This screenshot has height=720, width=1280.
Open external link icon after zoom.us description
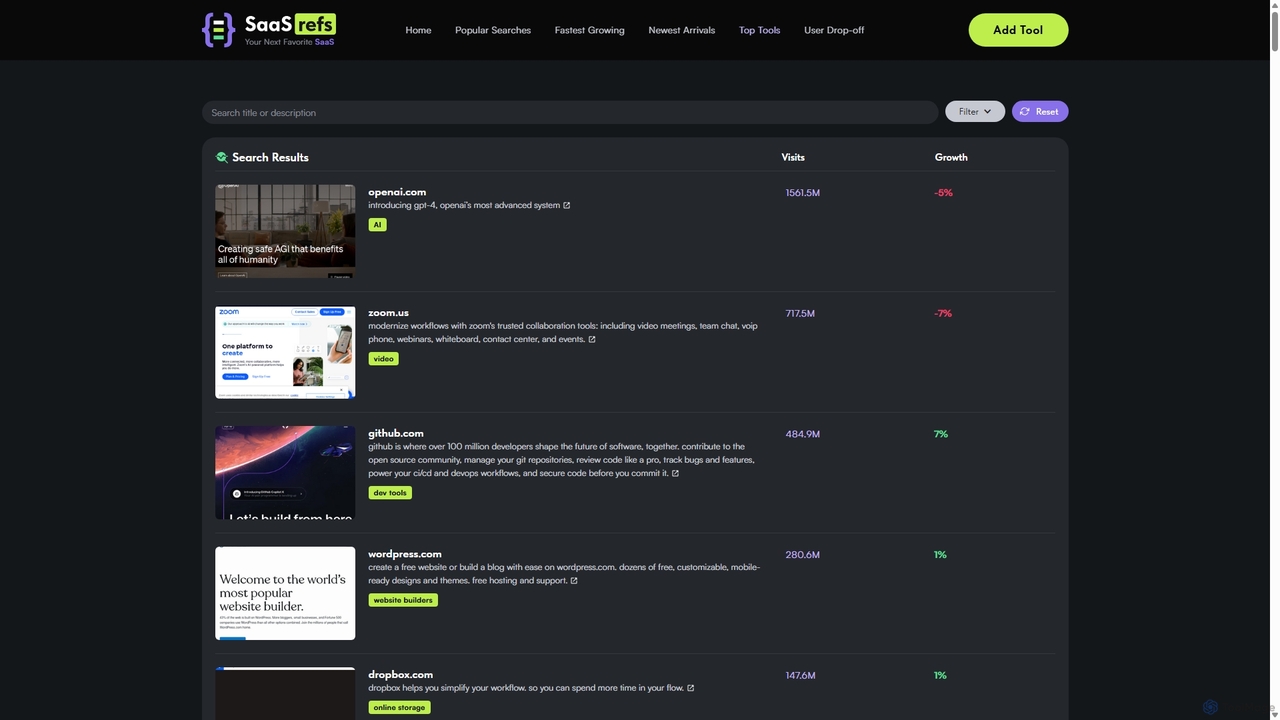click(x=592, y=340)
